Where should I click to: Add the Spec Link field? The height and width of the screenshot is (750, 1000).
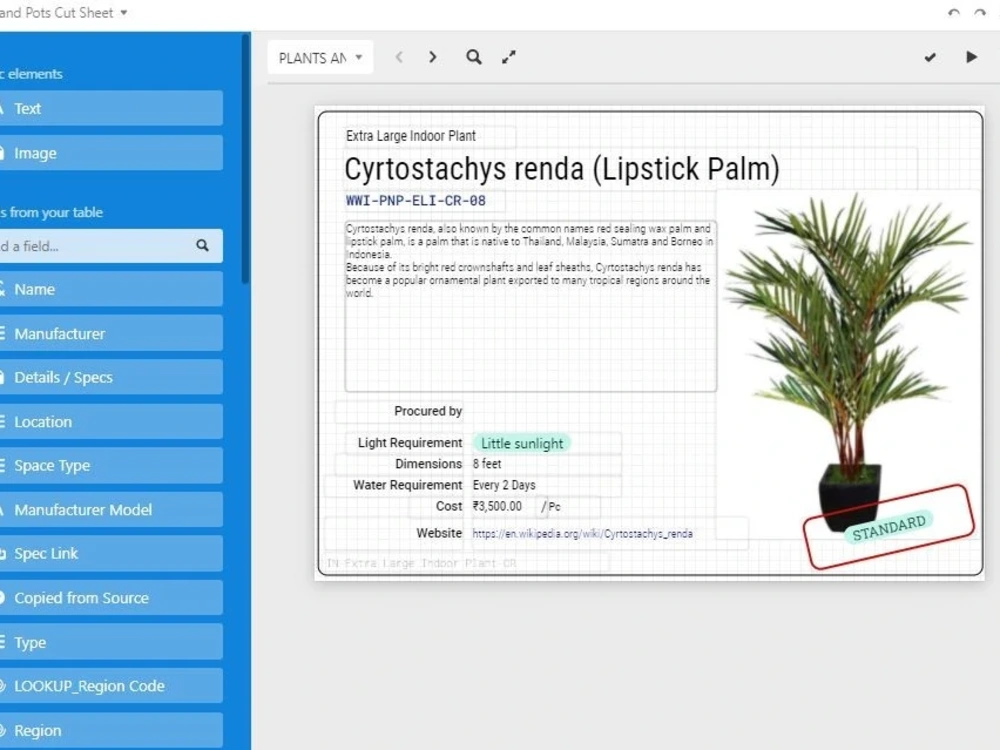[x=111, y=554]
